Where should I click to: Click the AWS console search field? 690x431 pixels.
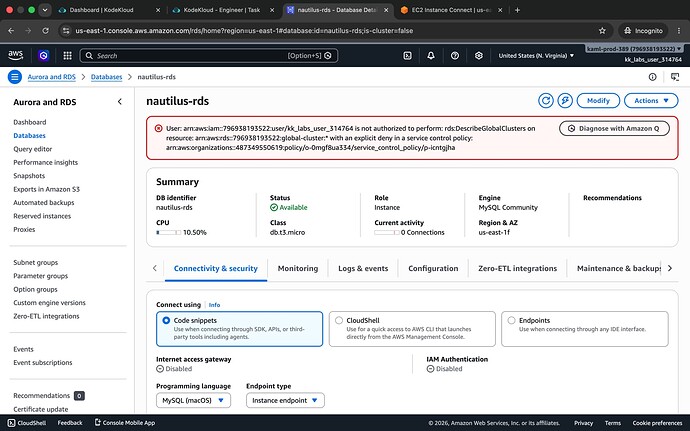[x=209, y=55]
